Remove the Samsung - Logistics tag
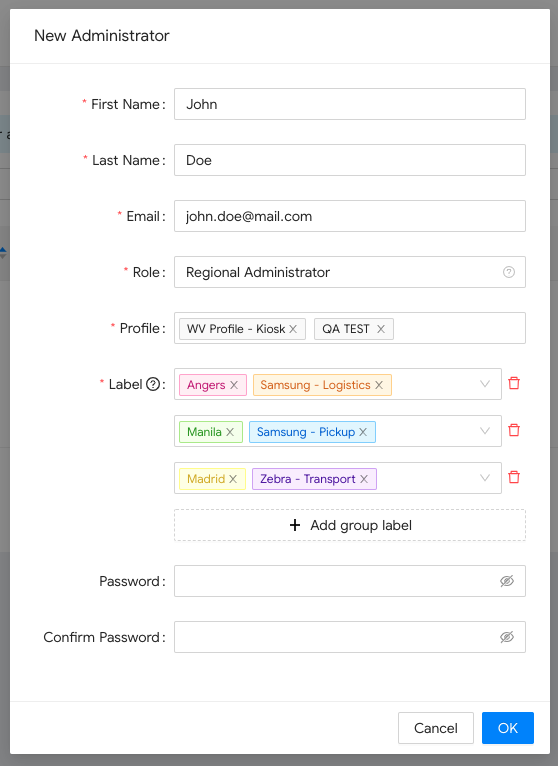Screen dimensions: 558x766 pyautogui.click(x=379, y=385)
